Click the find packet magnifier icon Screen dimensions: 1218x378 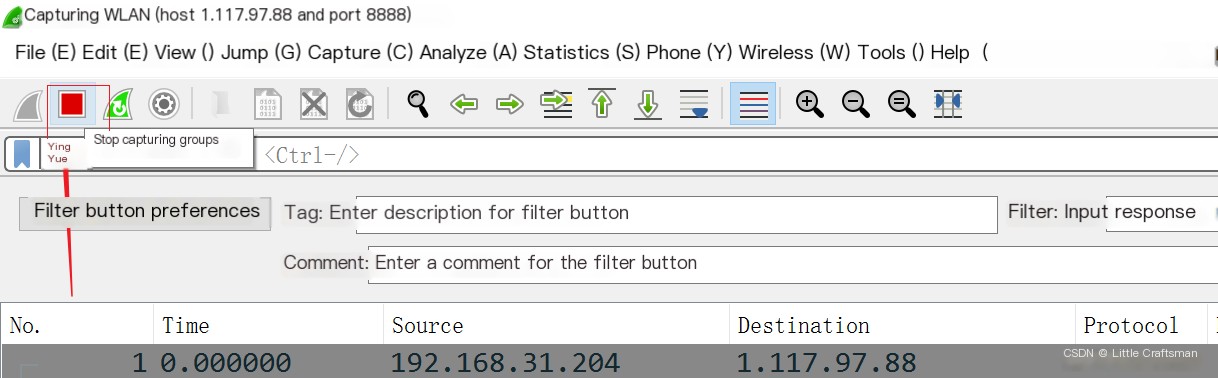pos(417,103)
